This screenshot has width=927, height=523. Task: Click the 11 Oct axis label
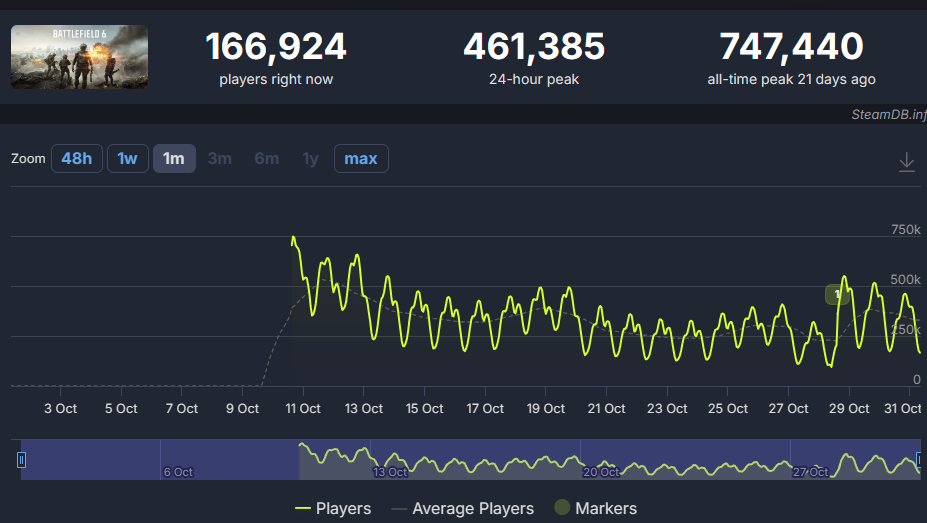click(x=303, y=408)
